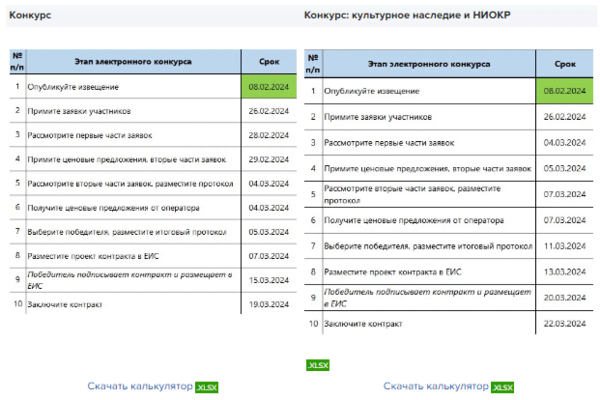Screen dimensions: 600x400
Task: Click the left table's "Срок" column header
Action: pyautogui.click(x=268, y=61)
